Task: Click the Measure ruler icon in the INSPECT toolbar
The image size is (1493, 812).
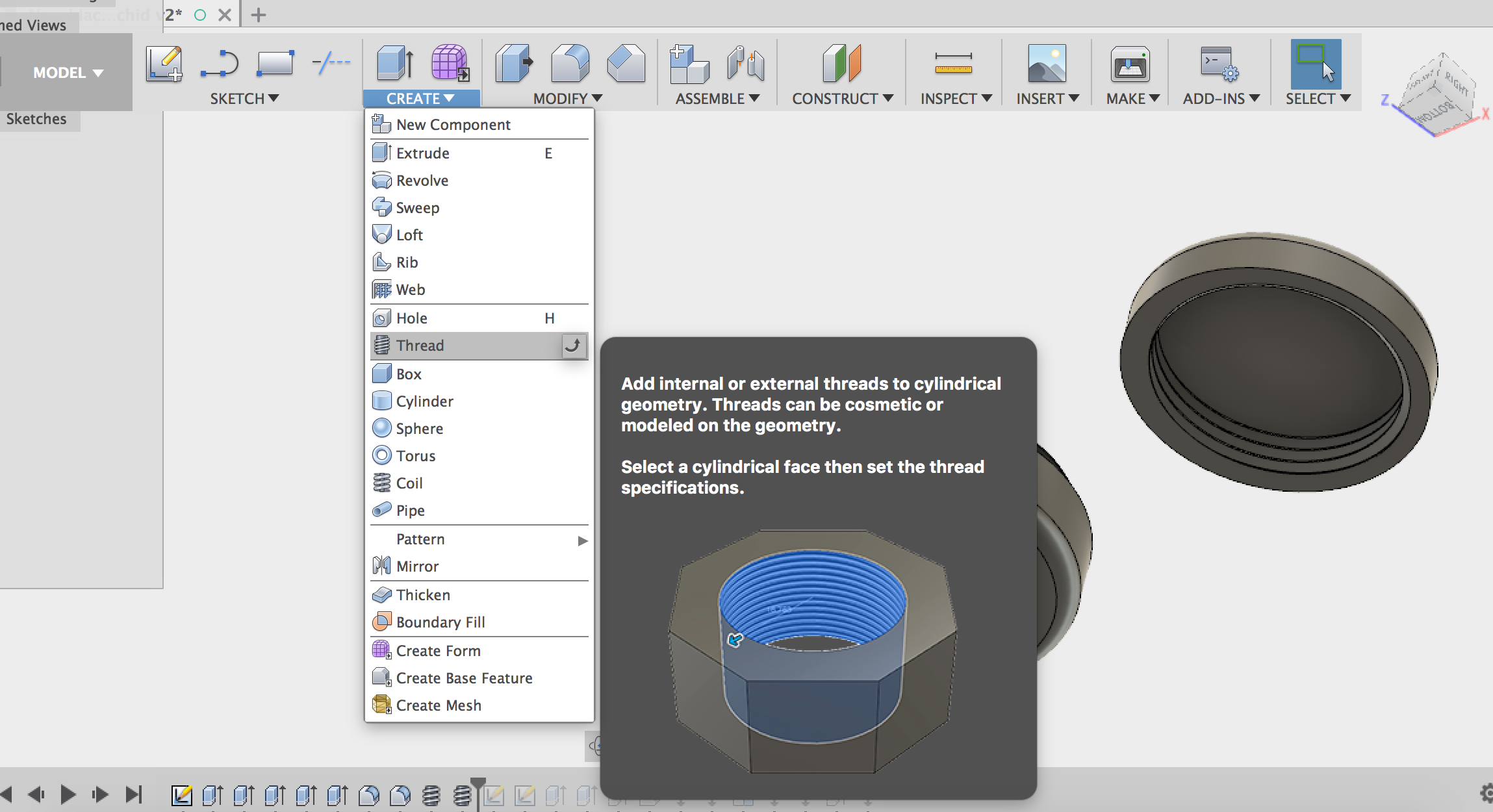Action: [x=953, y=63]
